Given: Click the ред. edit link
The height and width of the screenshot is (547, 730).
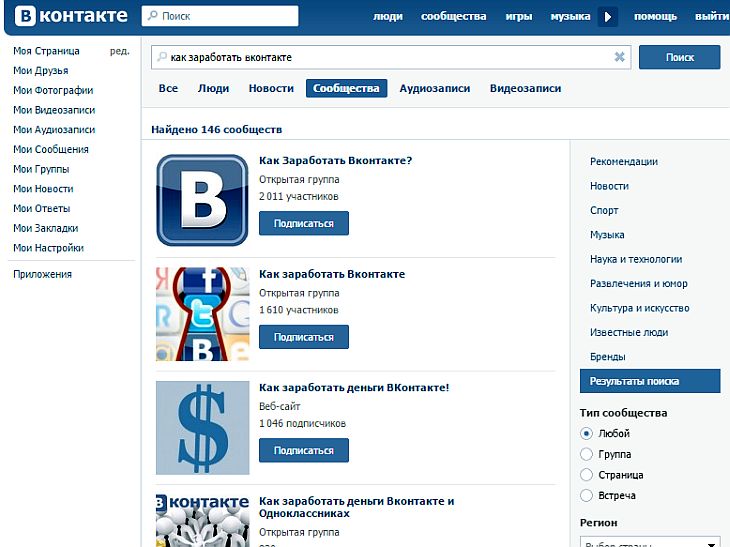Looking at the screenshot, I should (120, 51).
